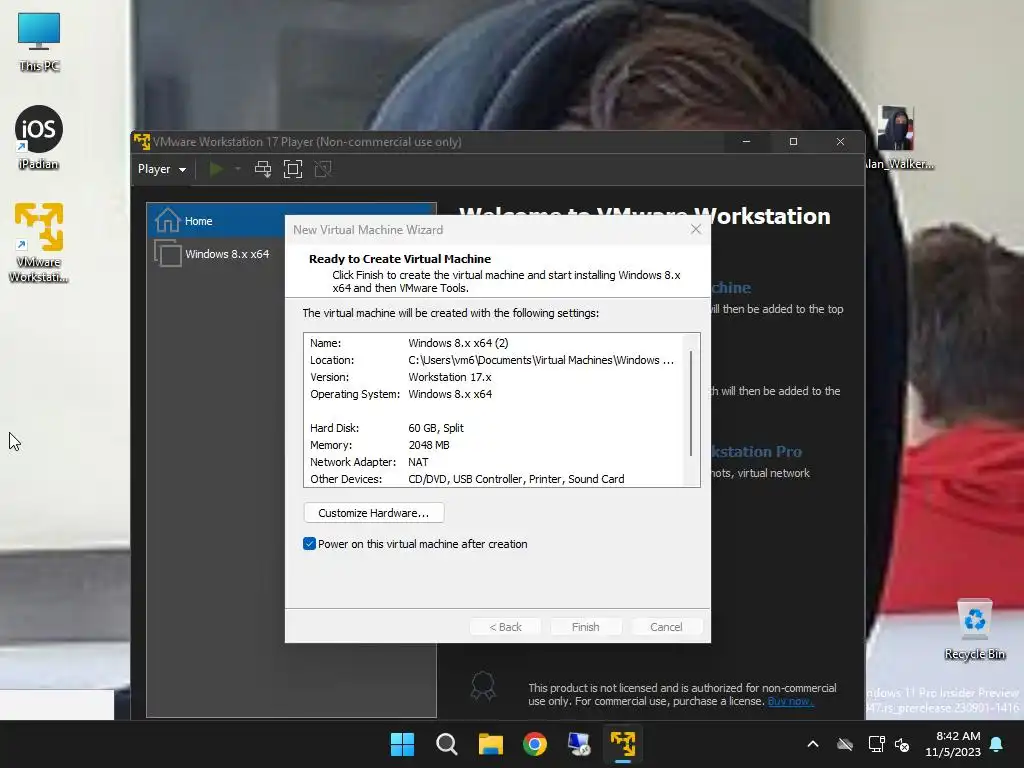Screen dimensions: 1024x768
Task: Close VMware Workstation Player window
Action: tap(840, 142)
